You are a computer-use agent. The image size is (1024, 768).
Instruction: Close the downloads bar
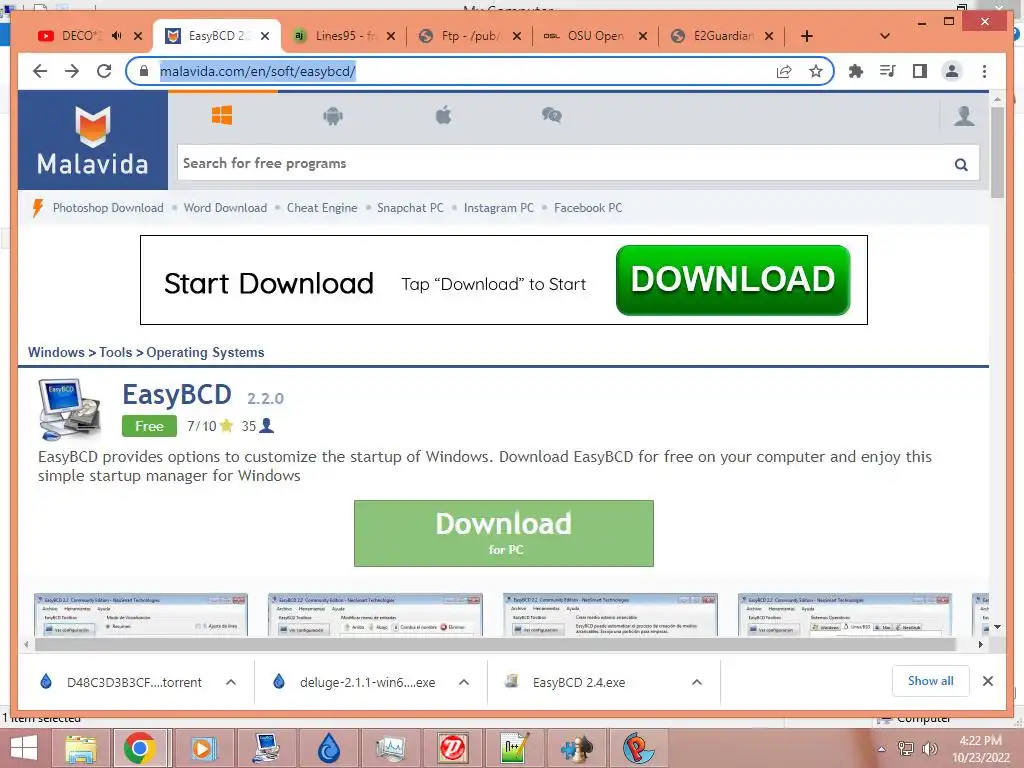pos(987,681)
